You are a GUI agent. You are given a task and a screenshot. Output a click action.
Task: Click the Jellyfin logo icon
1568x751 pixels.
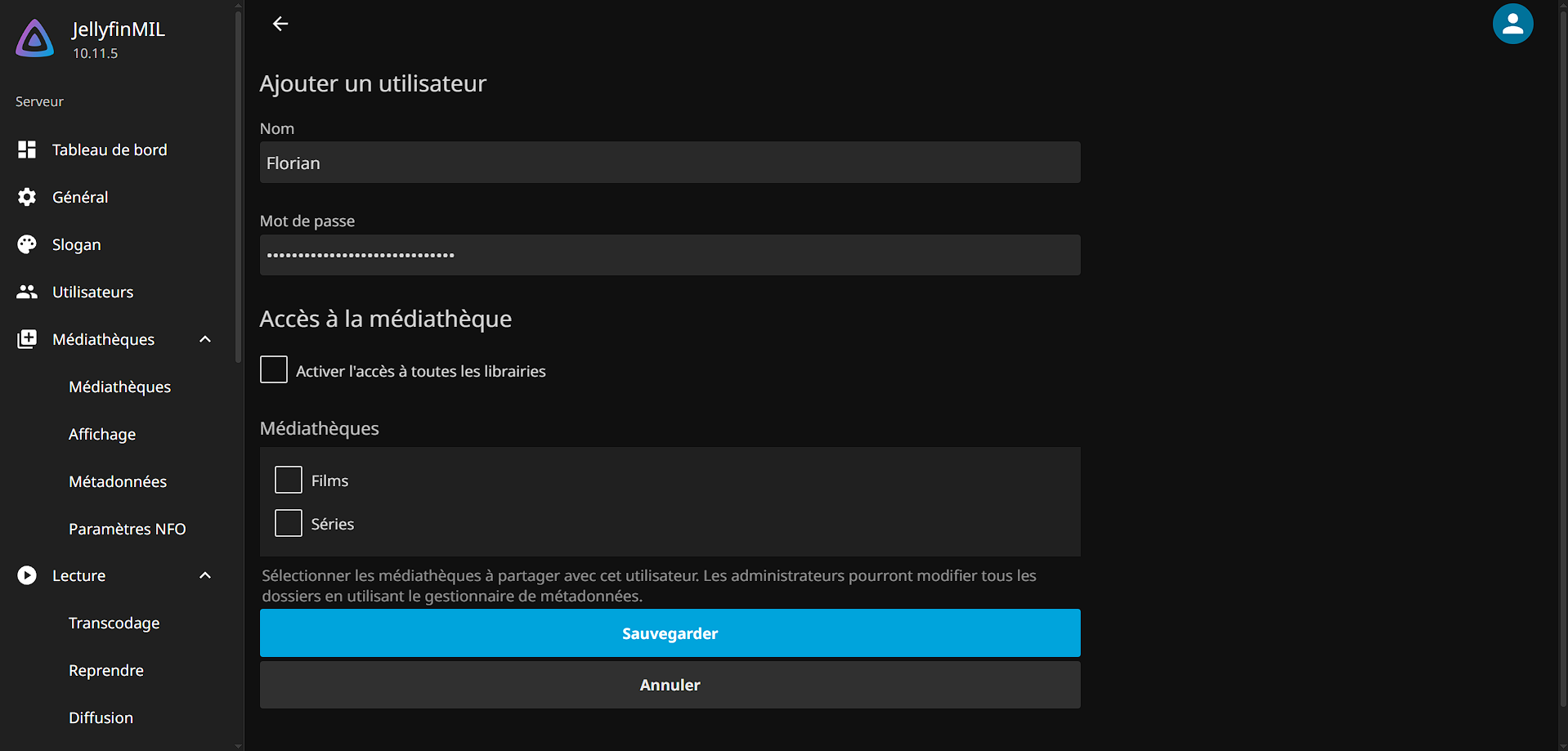35,38
